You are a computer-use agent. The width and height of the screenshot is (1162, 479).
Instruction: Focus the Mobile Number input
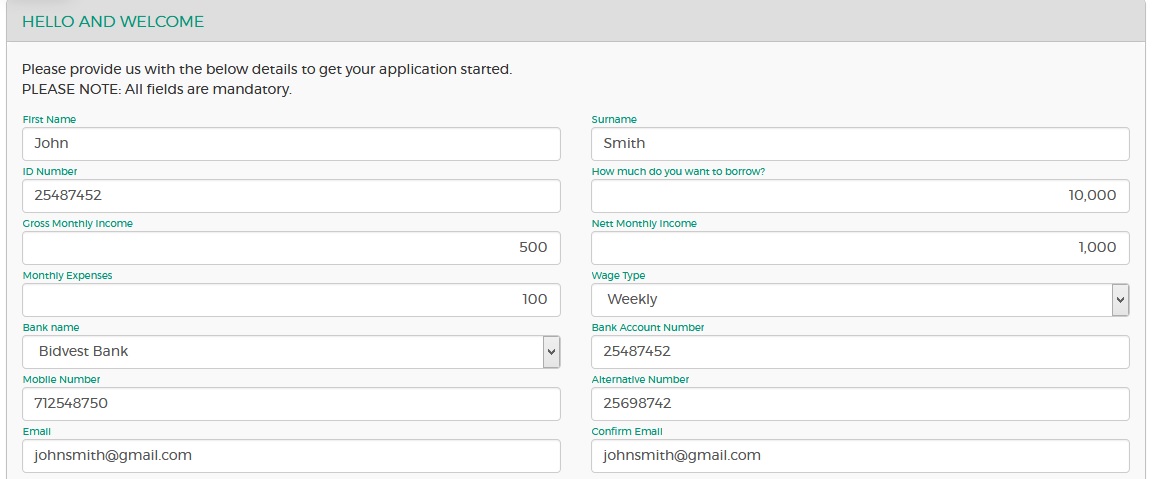point(290,403)
